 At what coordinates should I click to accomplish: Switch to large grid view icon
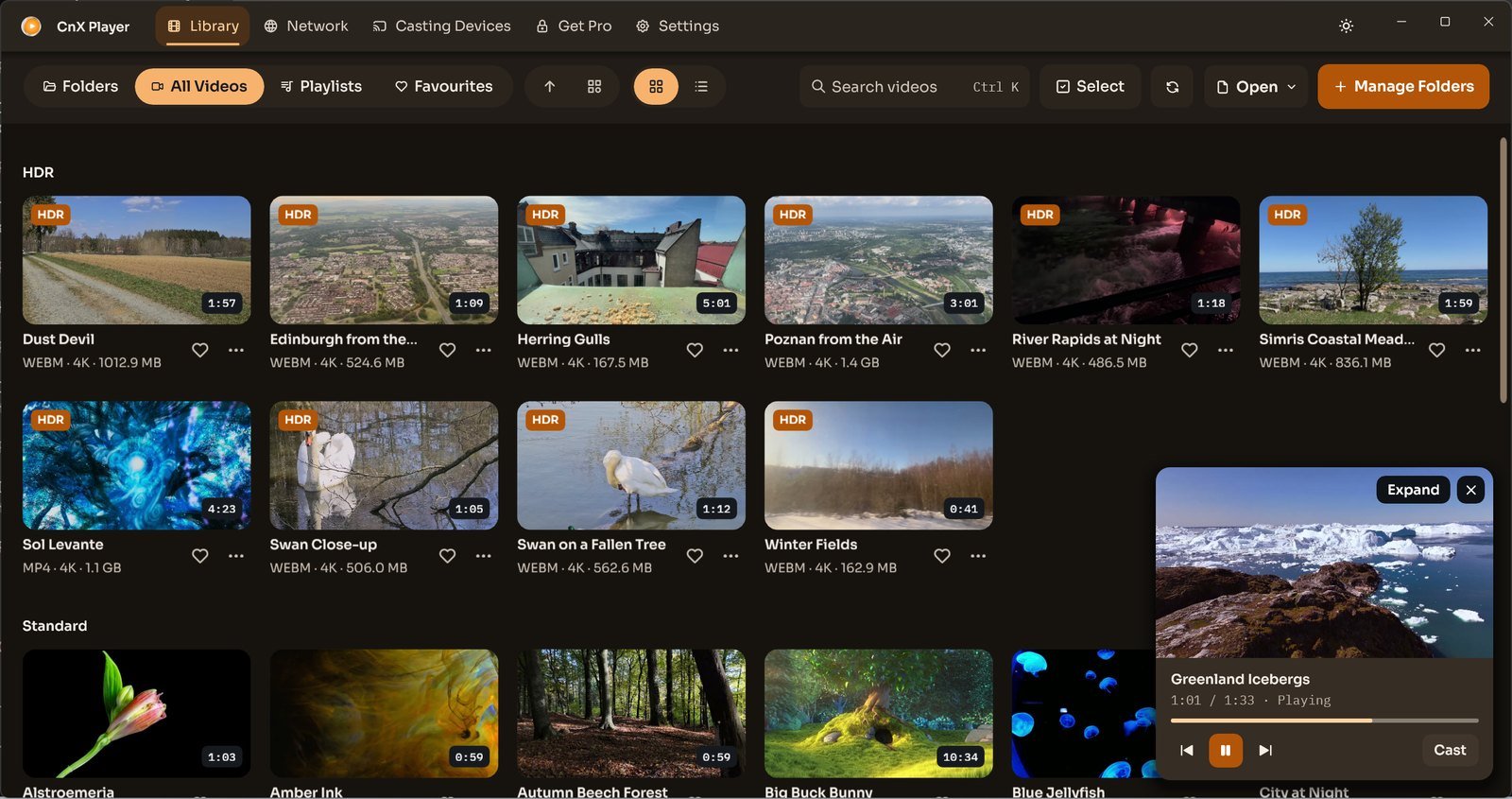[x=656, y=86]
